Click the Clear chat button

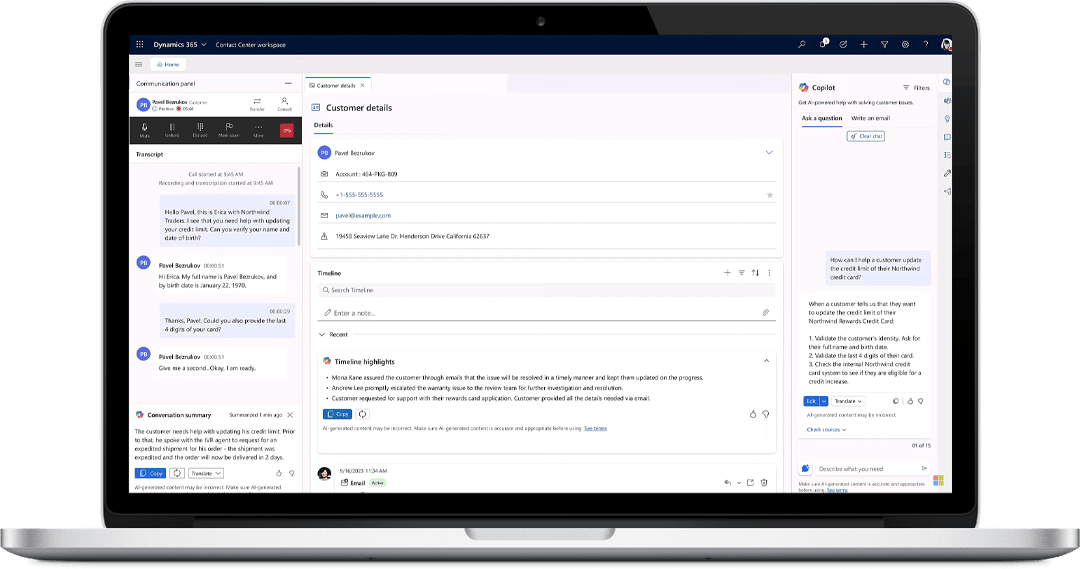click(865, 136)
